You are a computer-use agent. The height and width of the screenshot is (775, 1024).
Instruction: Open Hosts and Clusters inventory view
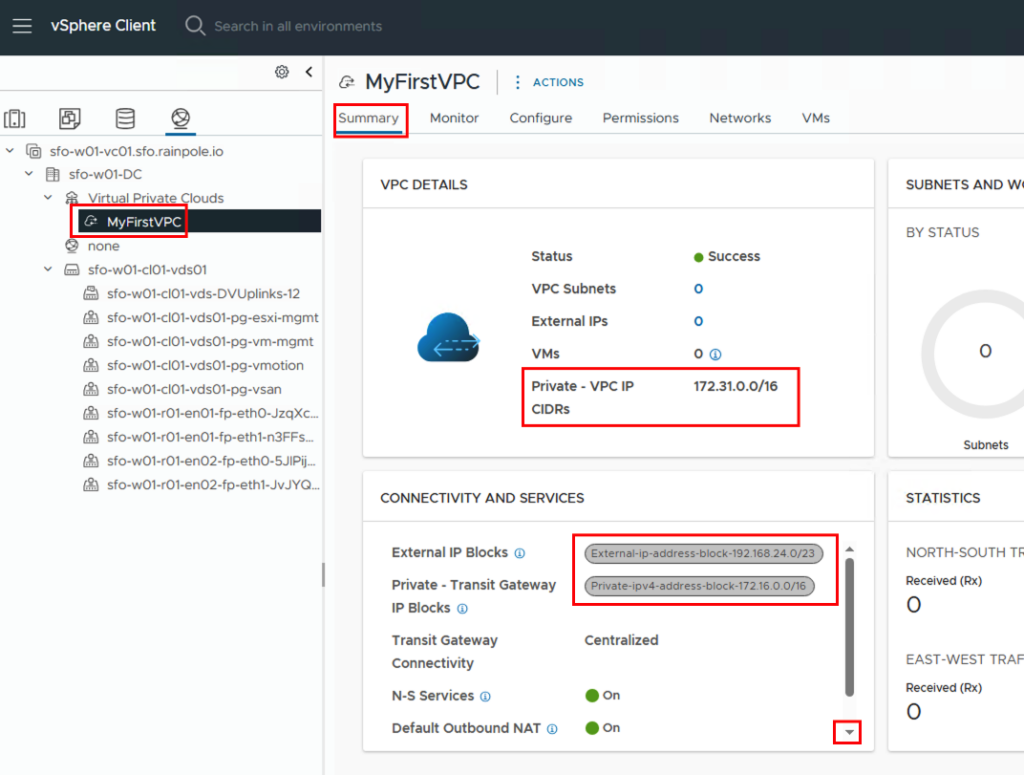[15, 119]
